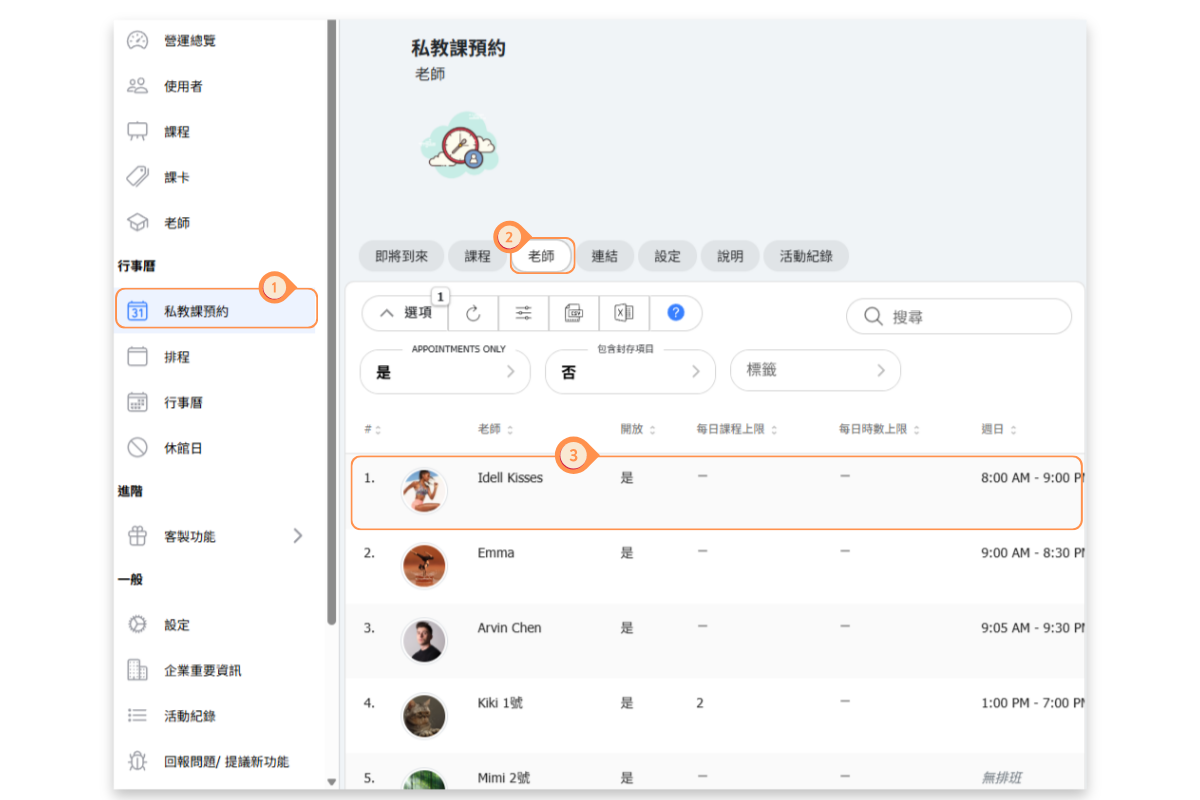The image size is (1200, 800).
Task: Sort table by 老師 column header
Action: pos(489,429)
